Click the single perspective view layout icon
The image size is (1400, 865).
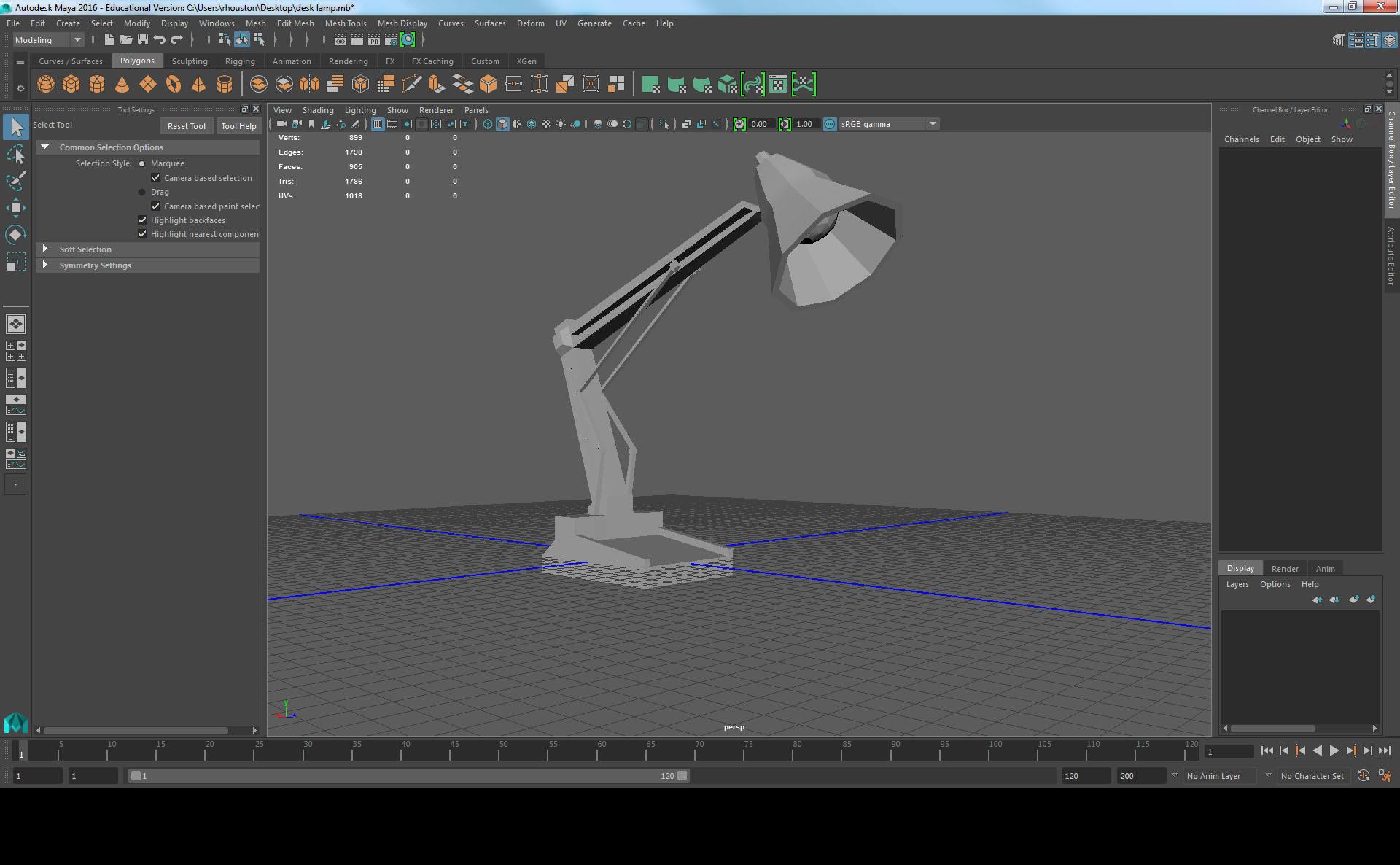[16, 323]
